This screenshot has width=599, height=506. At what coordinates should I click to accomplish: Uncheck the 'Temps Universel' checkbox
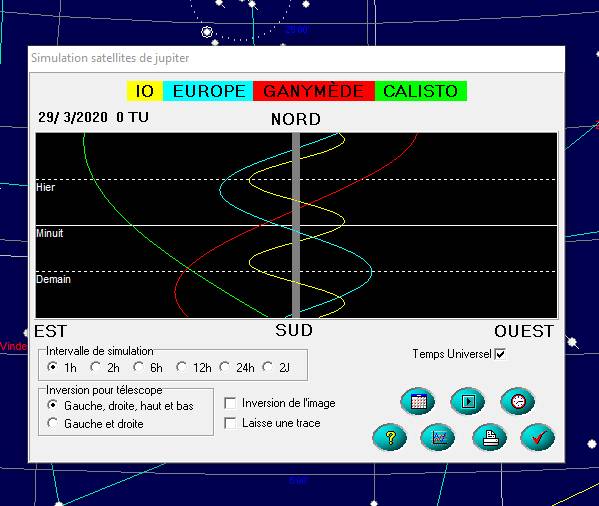click(x=500, y=354)
